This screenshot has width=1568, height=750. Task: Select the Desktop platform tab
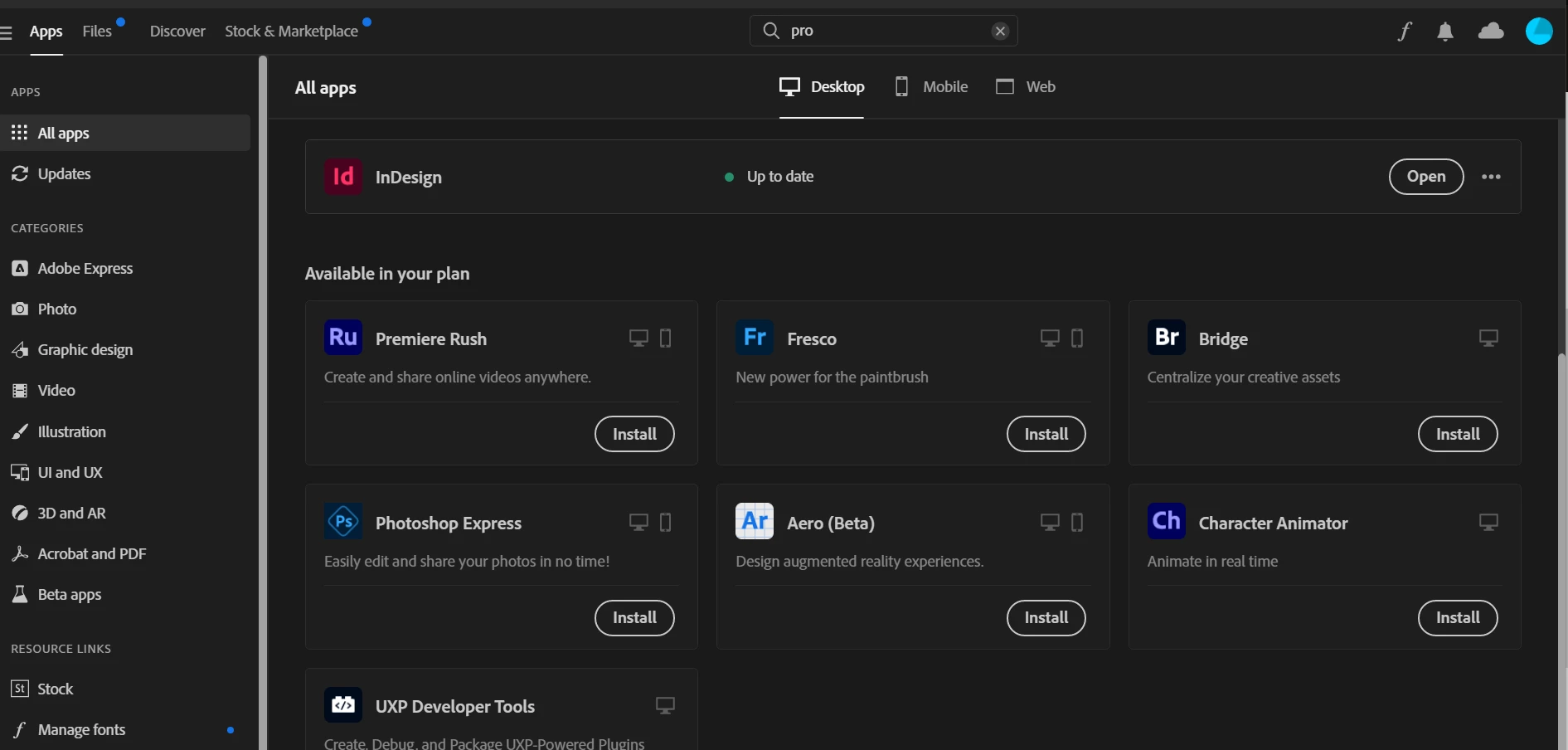coord(822,86)
